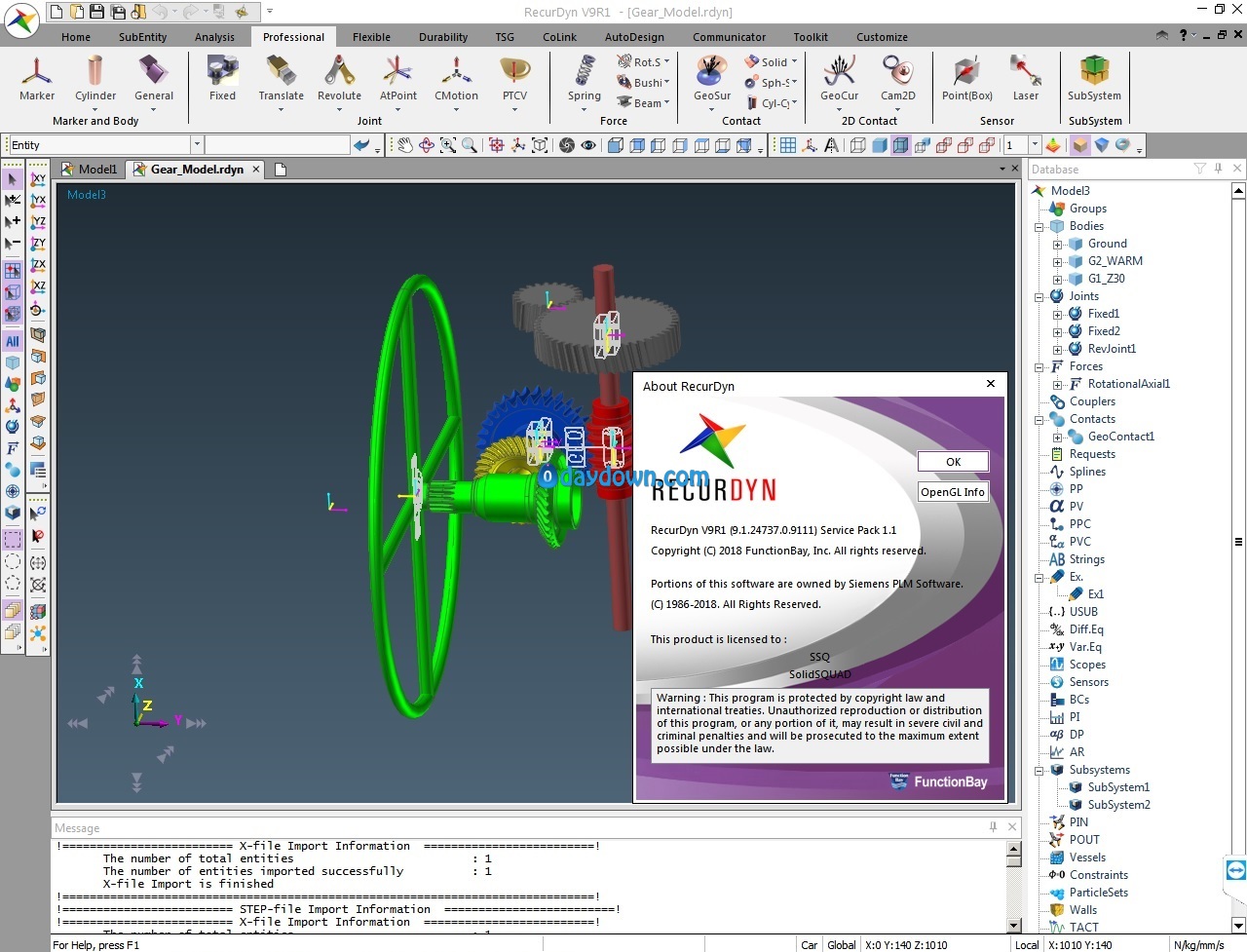
Task: Expand the RevJoint1 node
Action: (x=1057, y=350)
